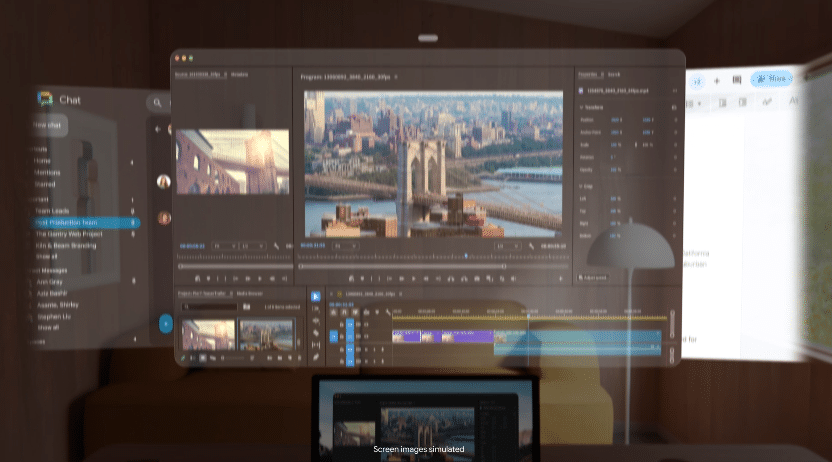Toggle sync lock on the top video track
This screenshot has height=462, width=832.
[358, 324]
